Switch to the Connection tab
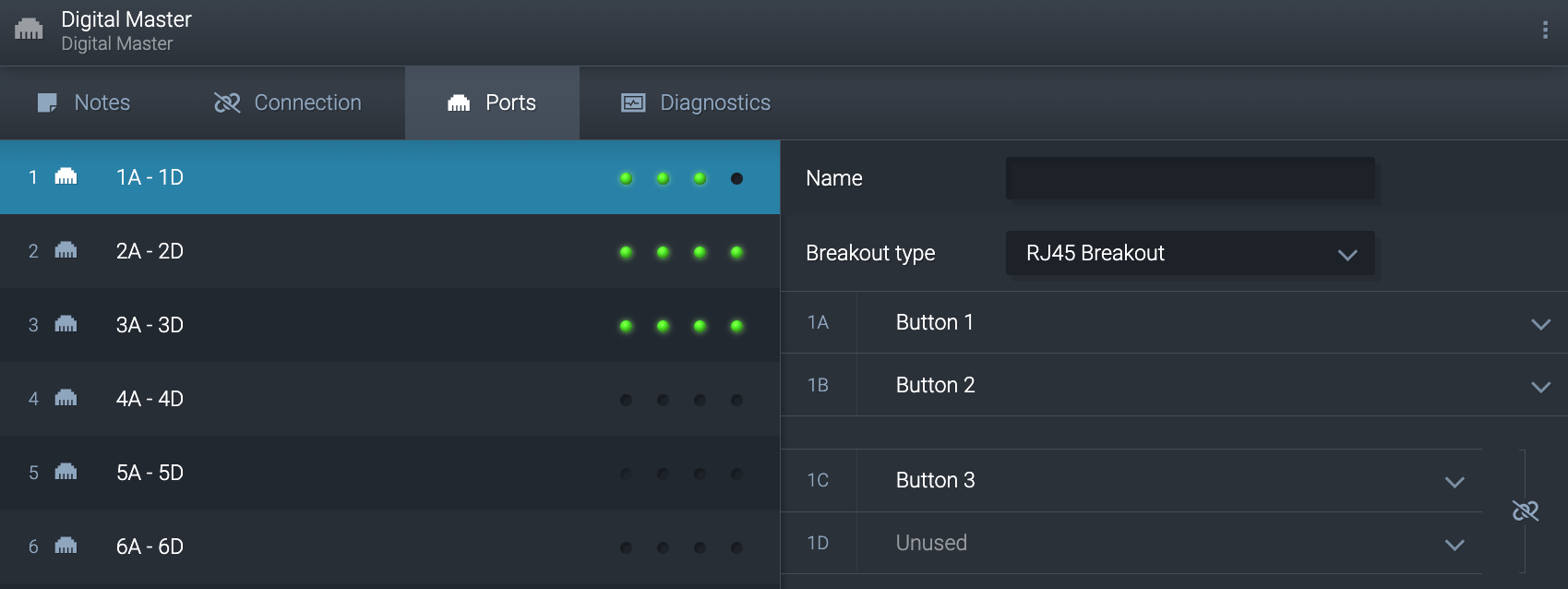The height and width of the screenshot is (589, 1568). 288,102
